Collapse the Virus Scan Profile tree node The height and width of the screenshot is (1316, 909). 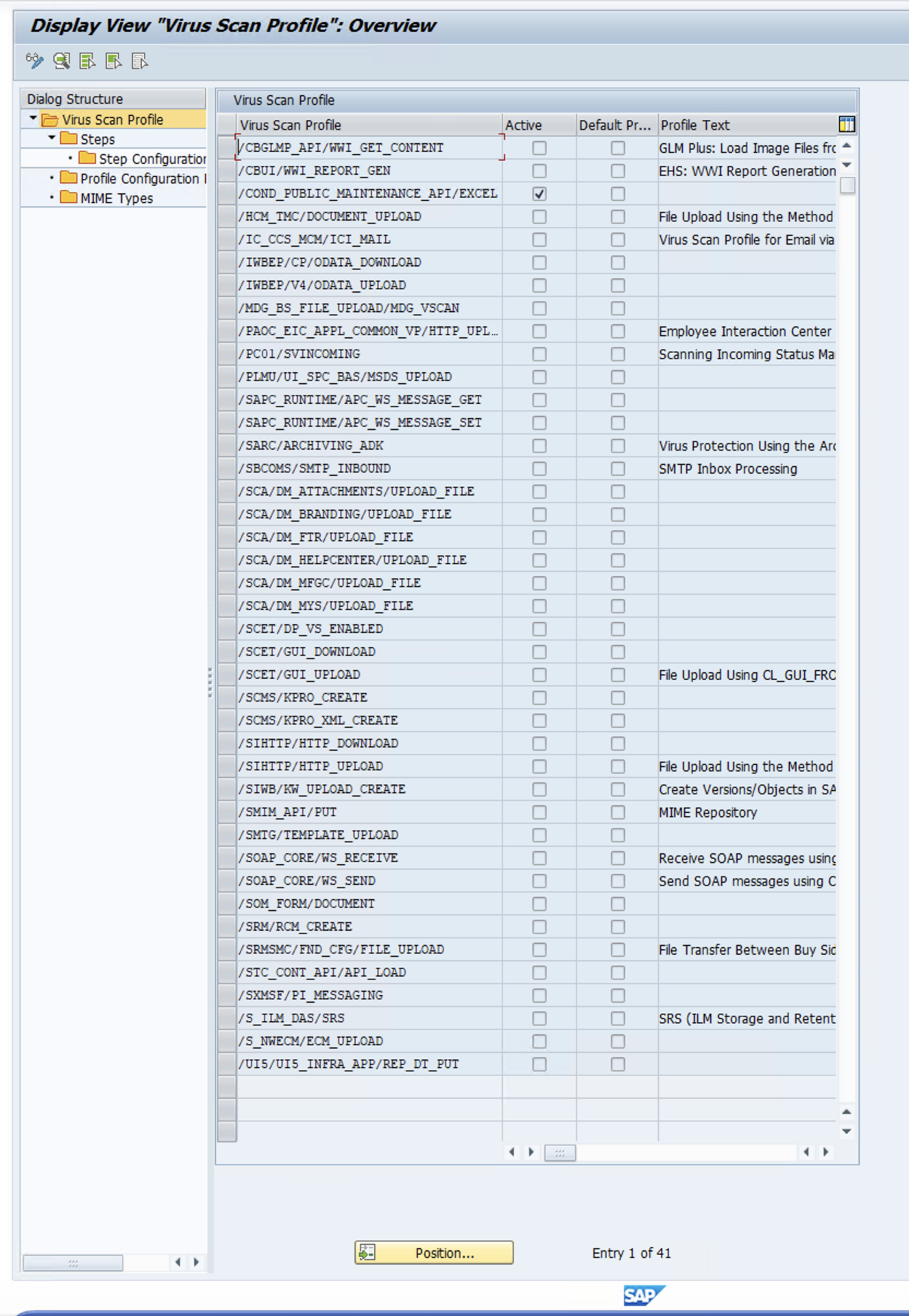tap(33, 119)
